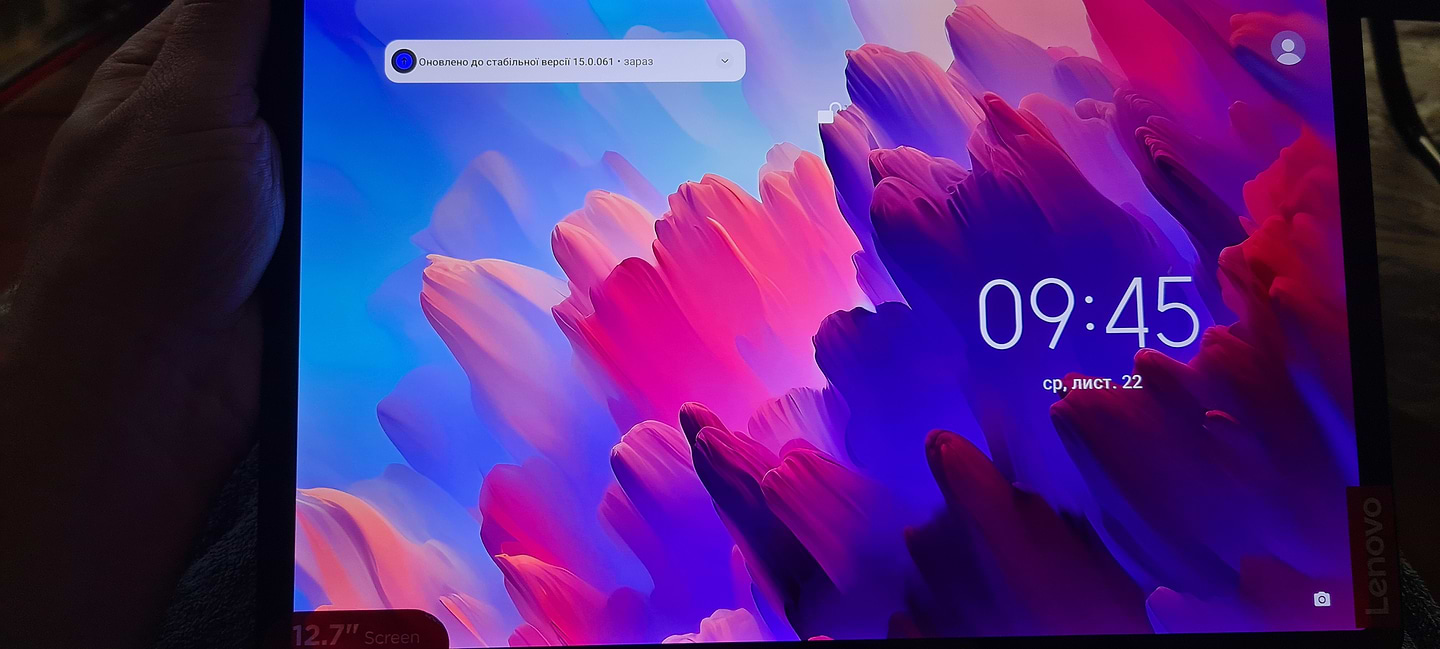Tap the '15.0.061' version number text
This screenshot has height=649, width=1440.
tap(593, 61)
